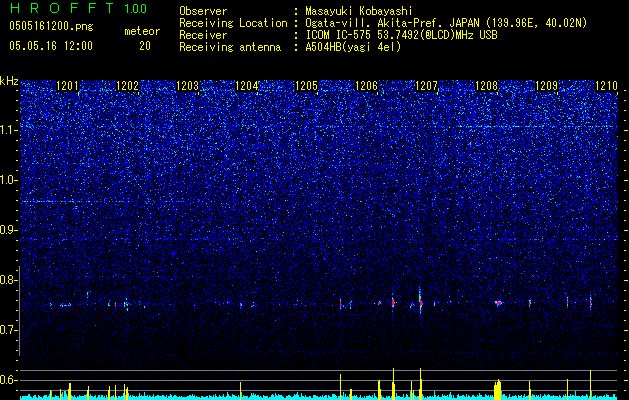Select version number 1.0.0

tap(136, 9)
